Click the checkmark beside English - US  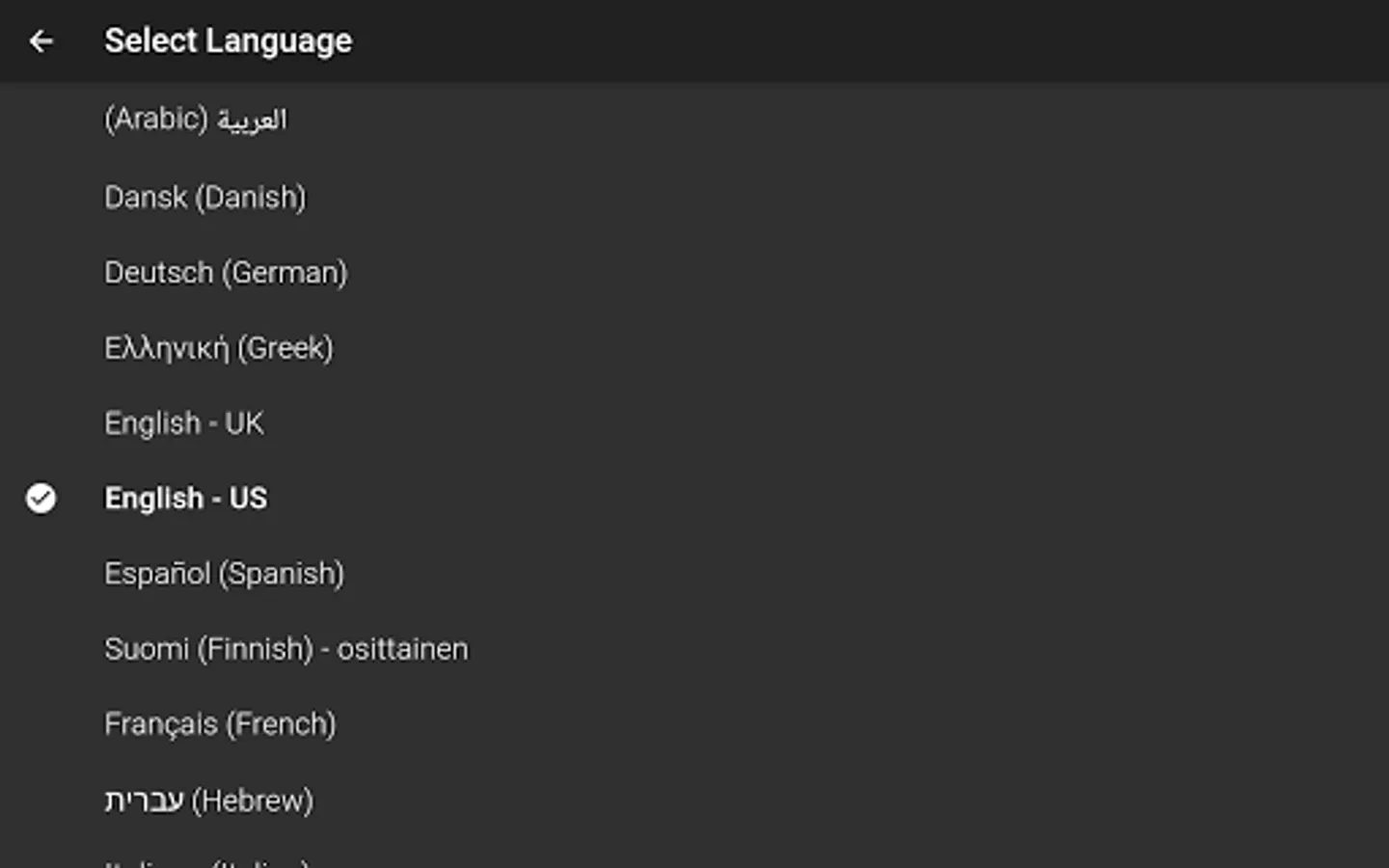[41, 499]
